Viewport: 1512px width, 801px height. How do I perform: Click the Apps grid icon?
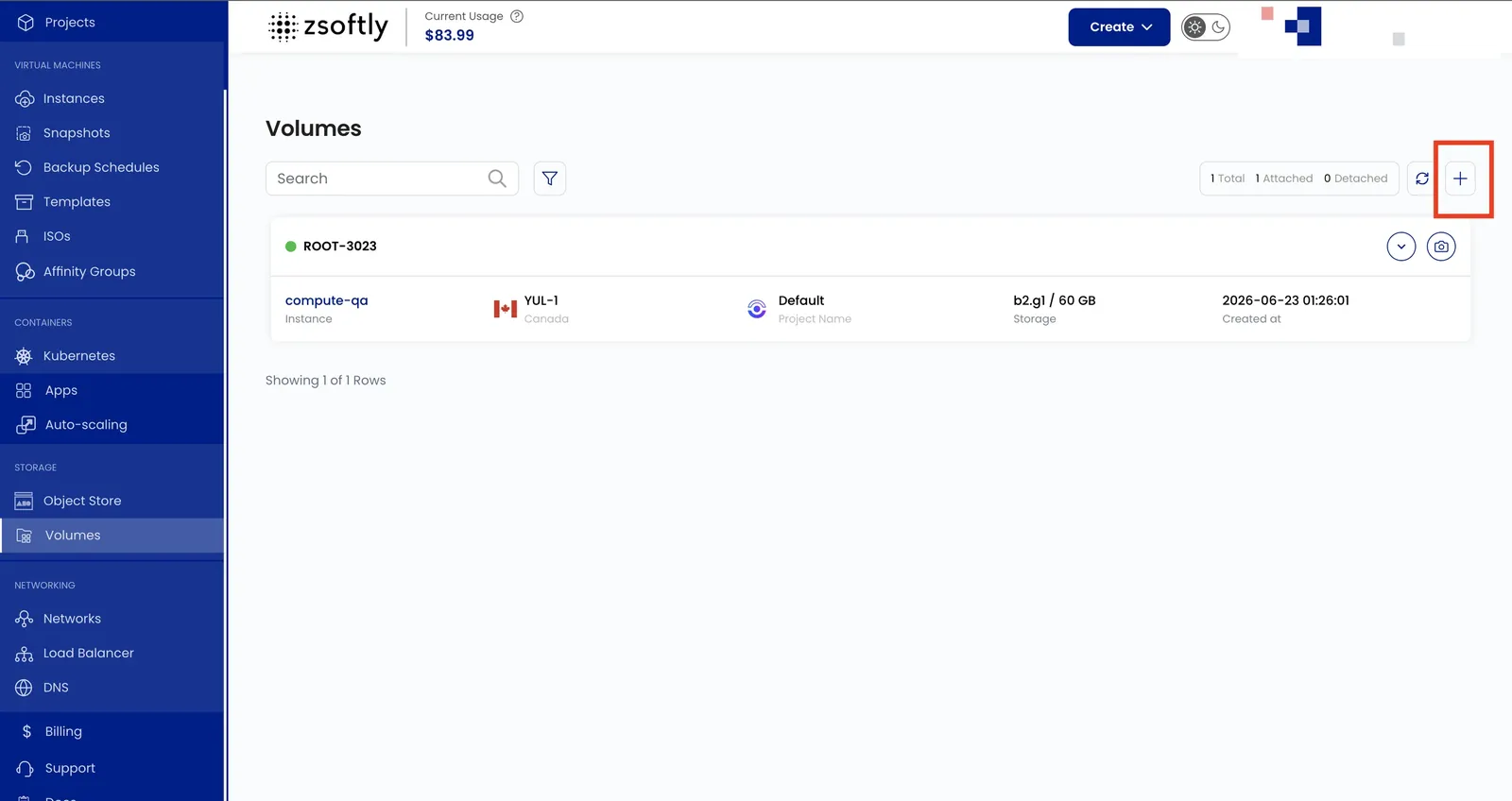point(25,390)
